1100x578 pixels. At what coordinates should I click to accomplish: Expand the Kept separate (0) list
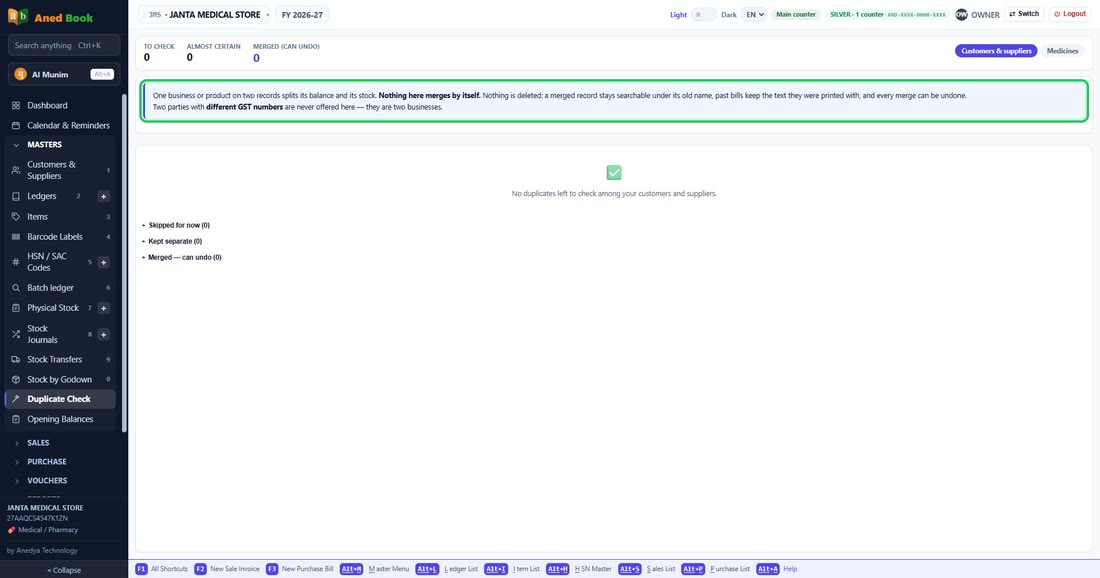[x=173, y=241]
